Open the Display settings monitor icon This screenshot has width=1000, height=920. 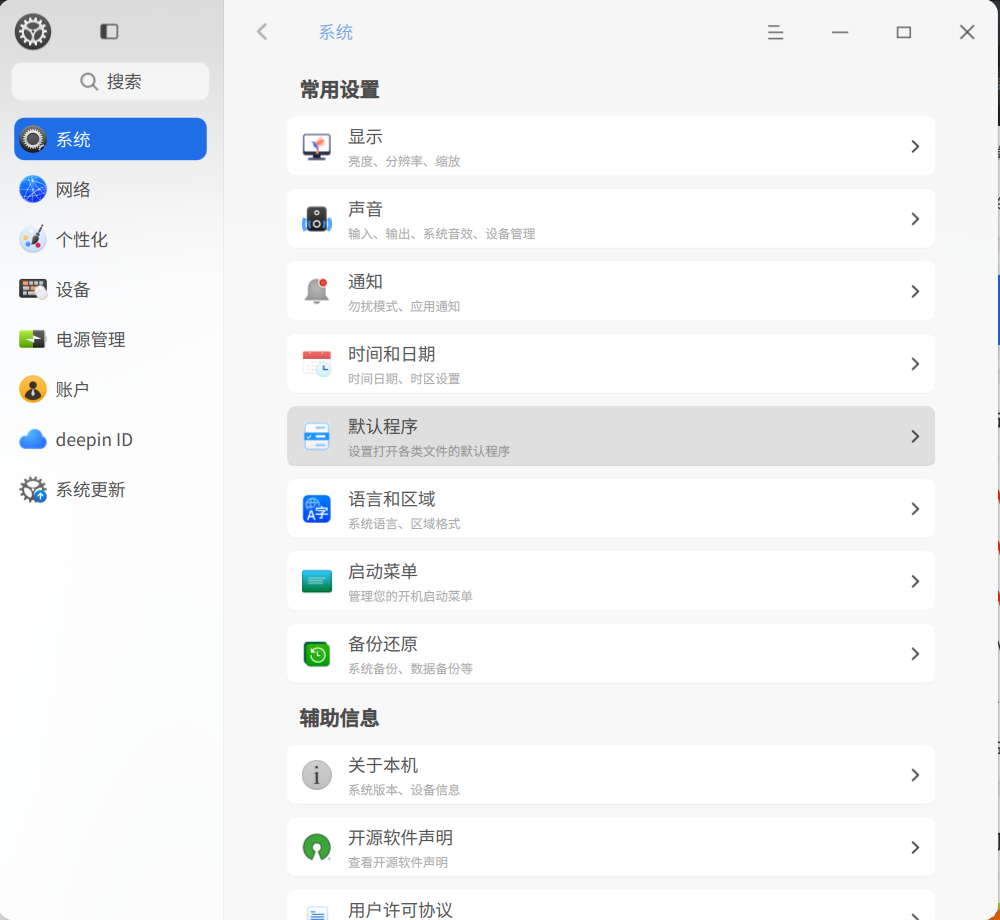pyautogui.click(x=316, y=146)
